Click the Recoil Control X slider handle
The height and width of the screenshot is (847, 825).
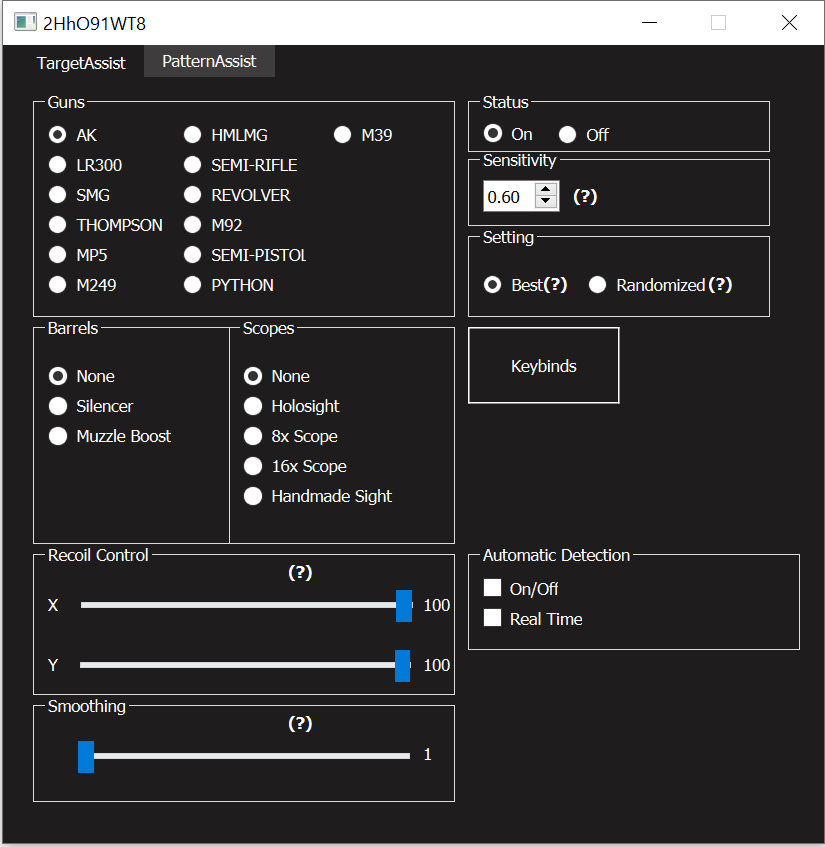click(x=403, y=605)
